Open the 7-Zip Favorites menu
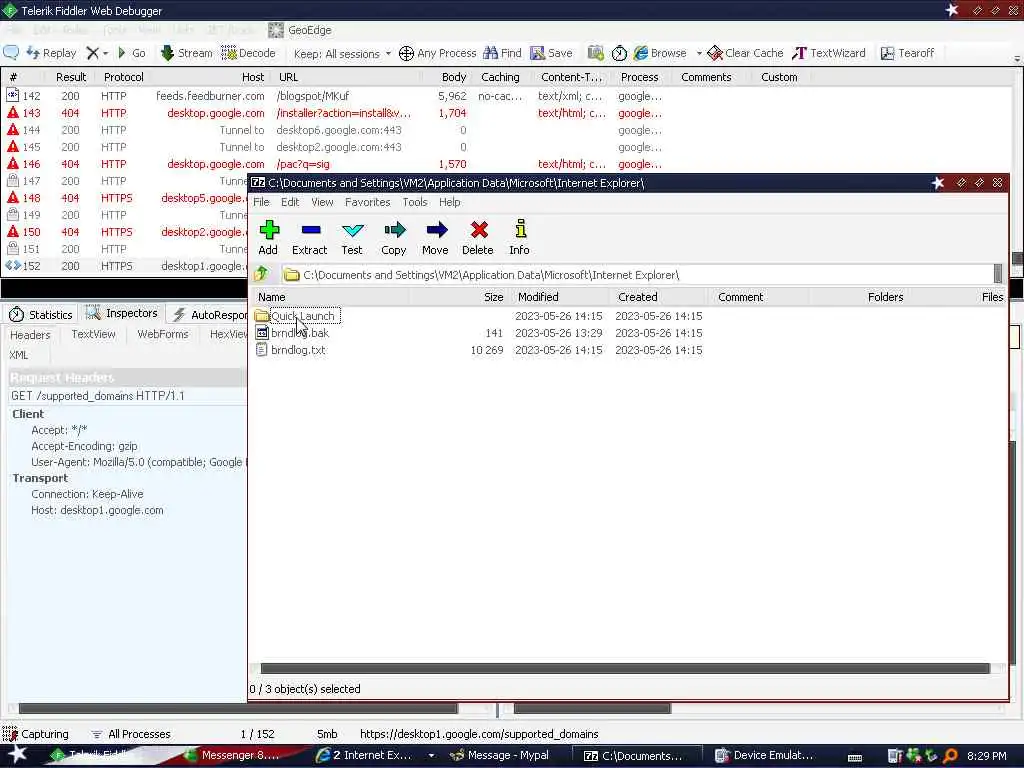The height and width of the screenshot is (768, 1024). pyautogui.click(x=368, y=202)
